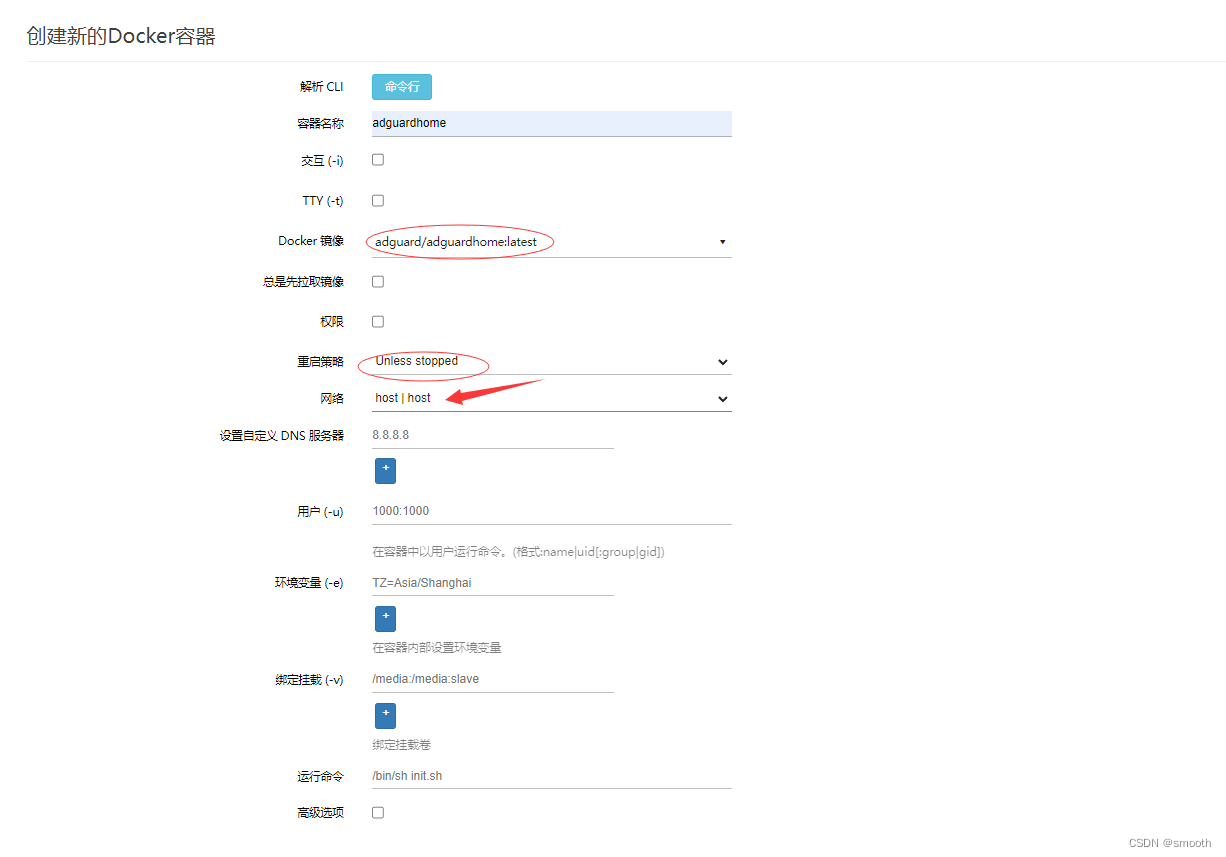Image resolution: width=1226 pixels, height=857 pixels.
Task: Open the Docker 镜像 dropdown
Action: [551, 242]
